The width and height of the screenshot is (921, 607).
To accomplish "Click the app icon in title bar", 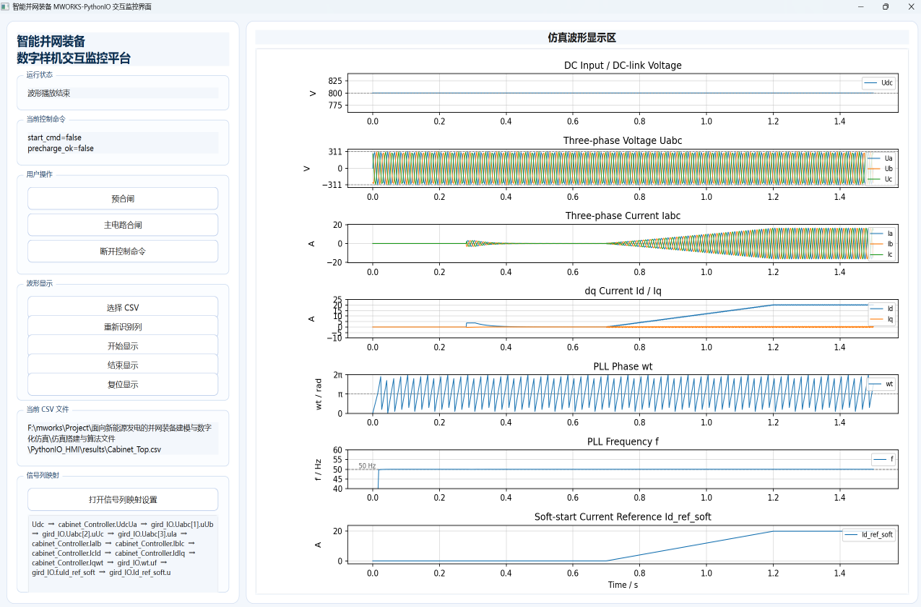I will pyautogui.click(x=5, y=6).
